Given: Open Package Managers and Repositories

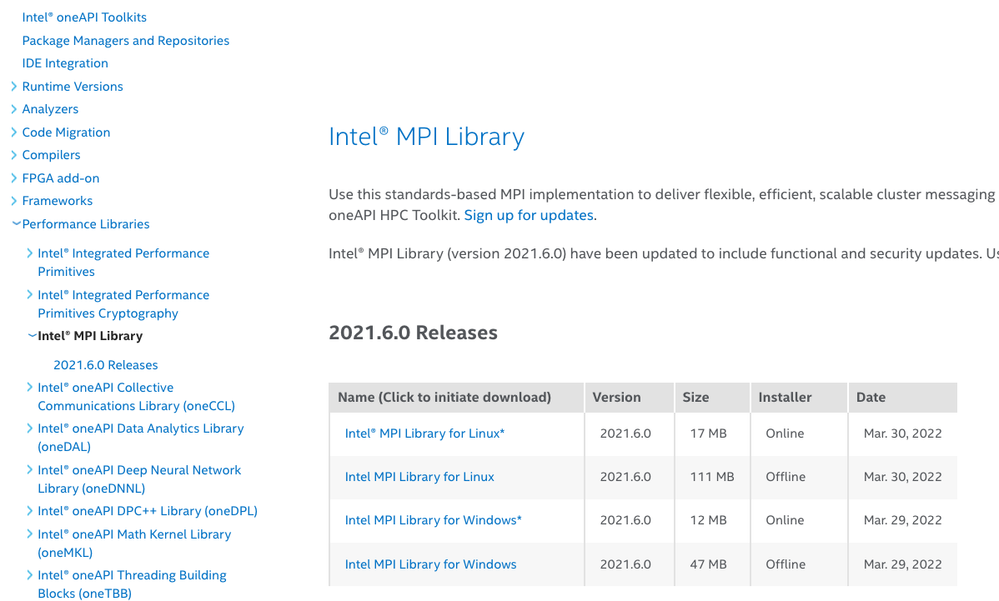Looking at the screenshot, I should [x=126, y=40].
